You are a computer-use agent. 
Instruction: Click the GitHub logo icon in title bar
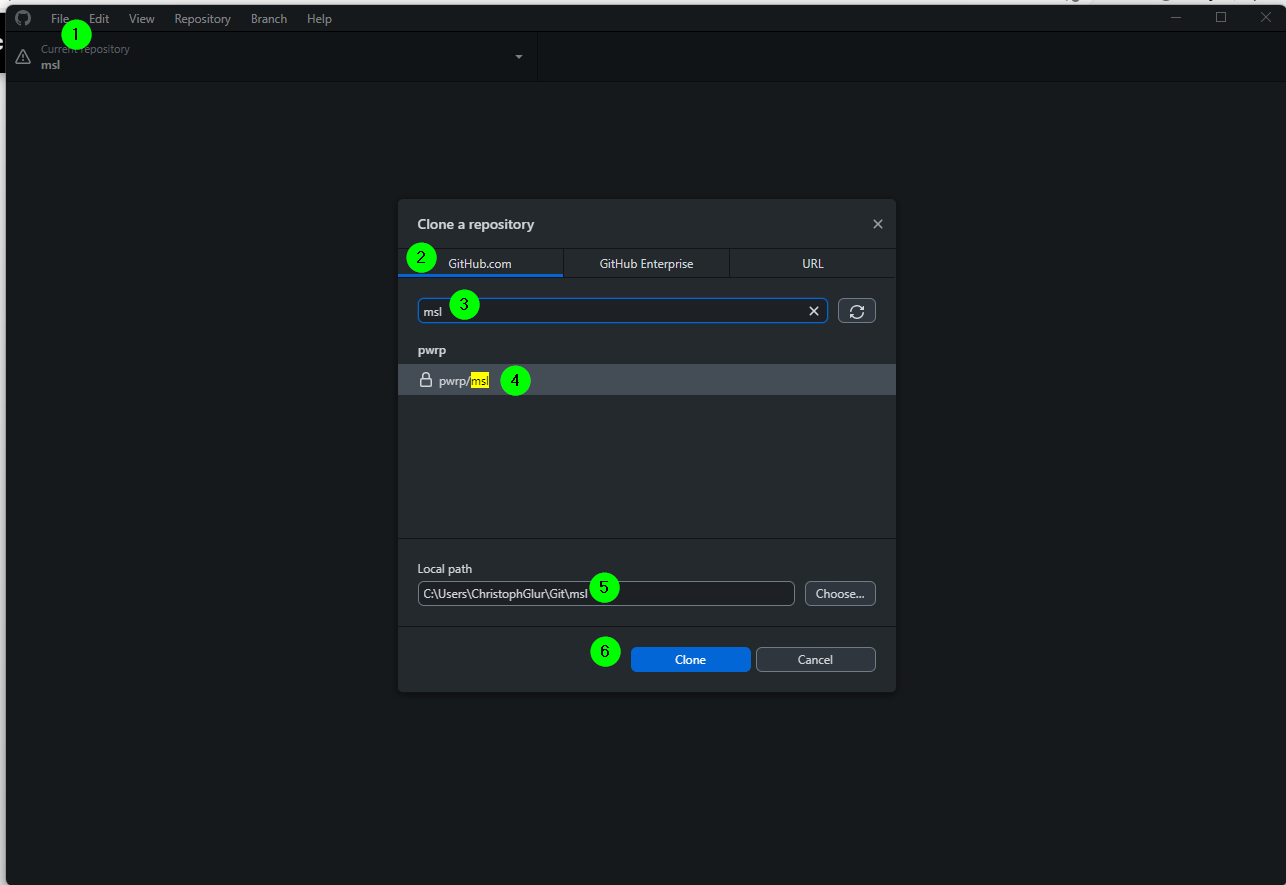point(23,18)
